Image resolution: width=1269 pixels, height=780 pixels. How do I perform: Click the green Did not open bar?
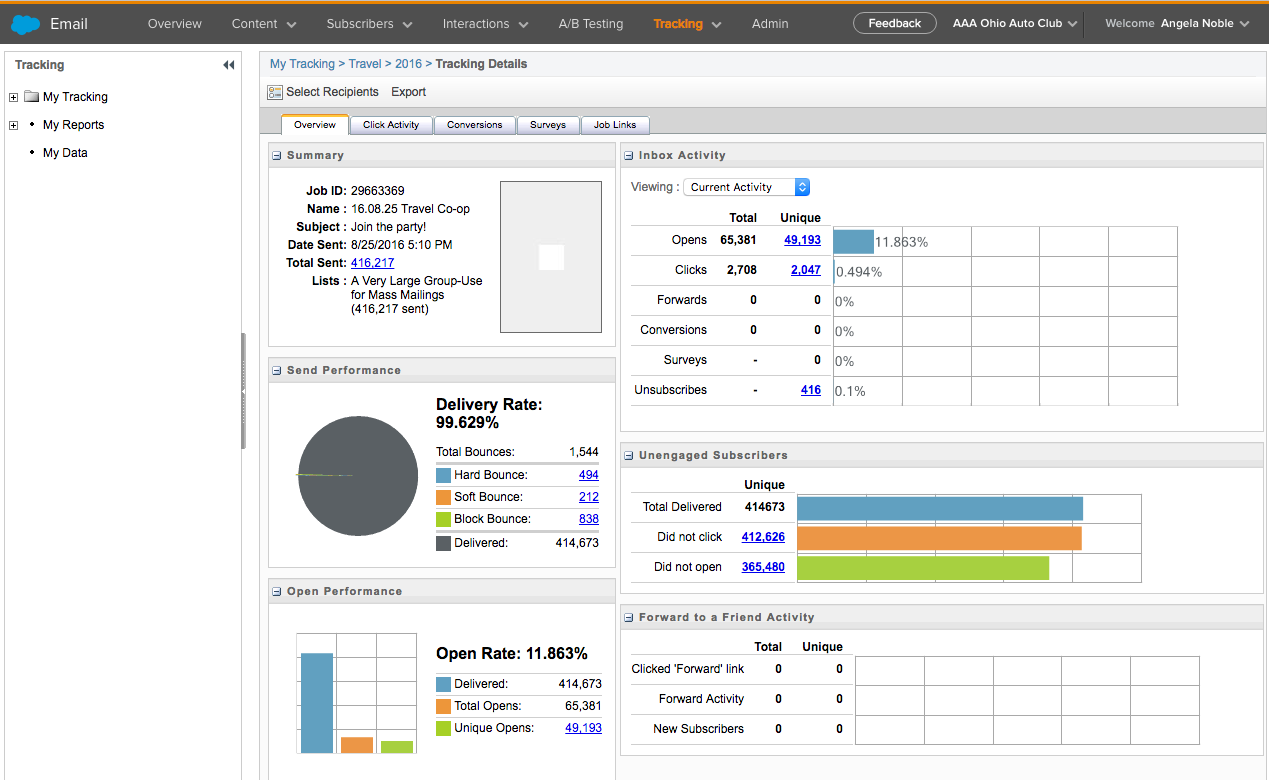click(923, 568)
